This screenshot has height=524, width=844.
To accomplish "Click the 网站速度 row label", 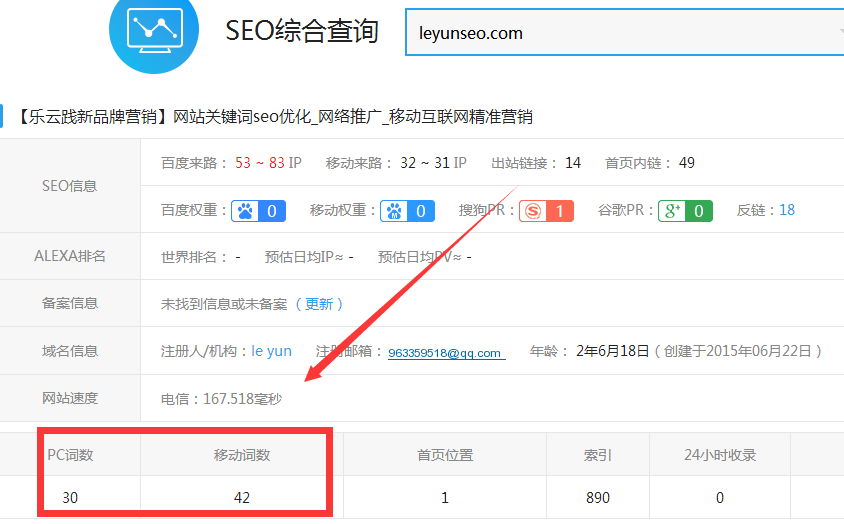I will 69,399.
